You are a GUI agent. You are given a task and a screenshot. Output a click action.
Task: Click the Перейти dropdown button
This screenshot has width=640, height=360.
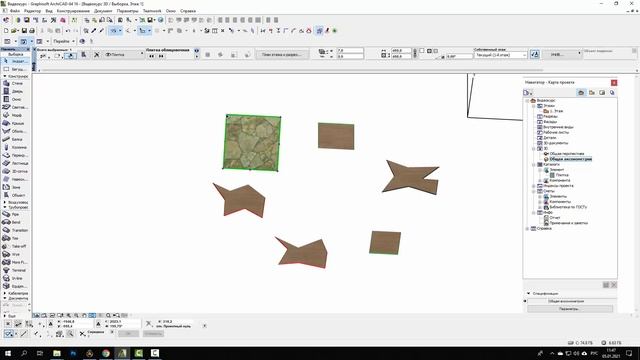(64, 41)
